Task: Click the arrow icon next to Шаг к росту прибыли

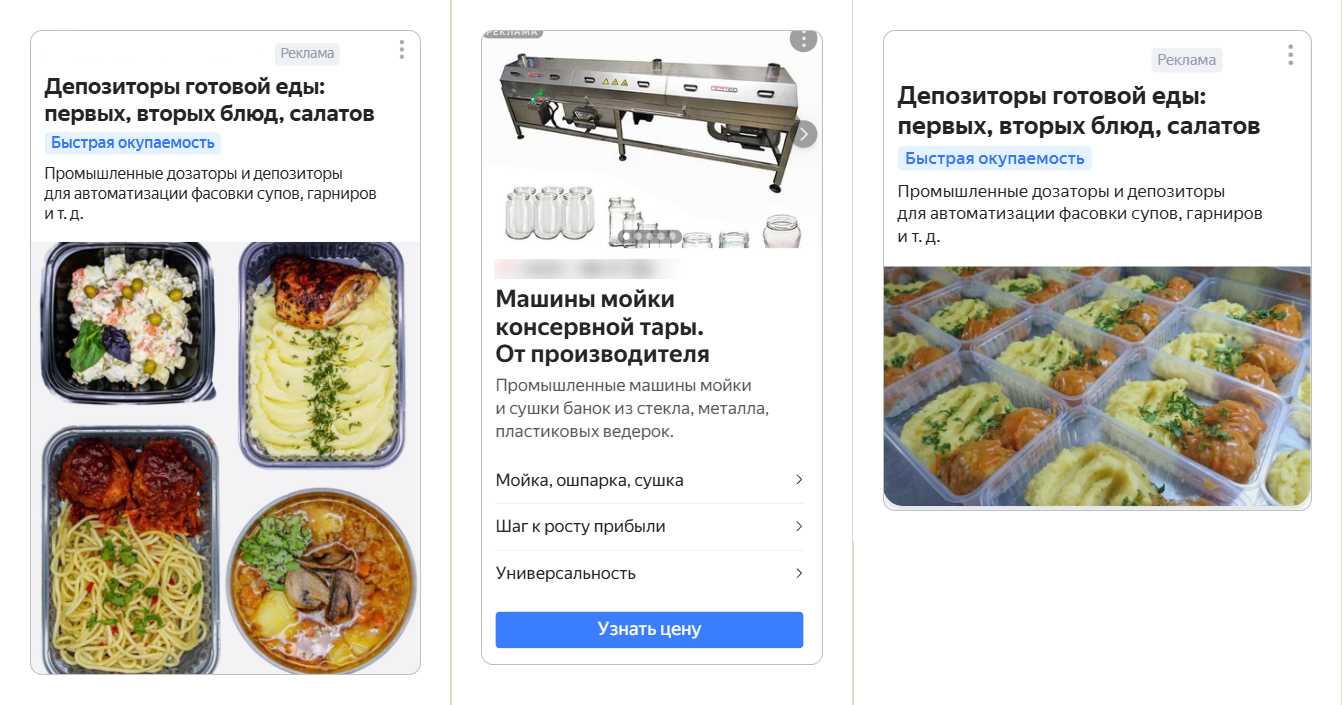Action: tap(799, 526)
